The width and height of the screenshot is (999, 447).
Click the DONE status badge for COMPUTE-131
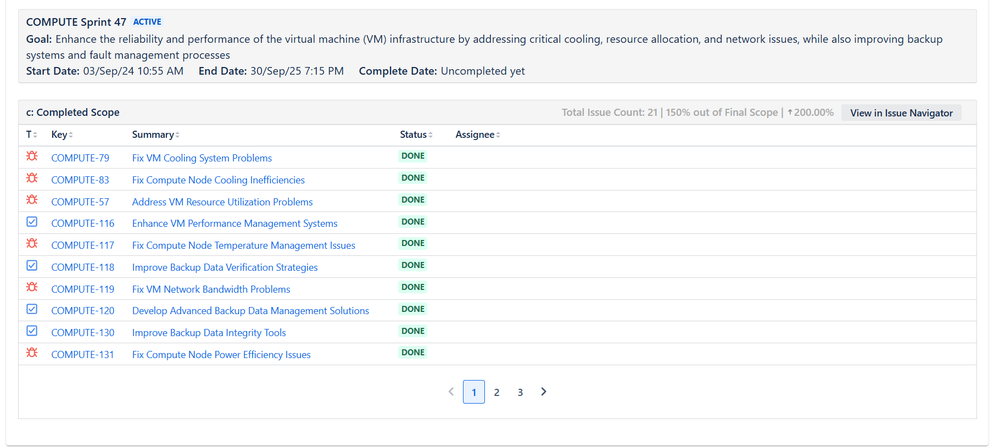pos(413,352)
